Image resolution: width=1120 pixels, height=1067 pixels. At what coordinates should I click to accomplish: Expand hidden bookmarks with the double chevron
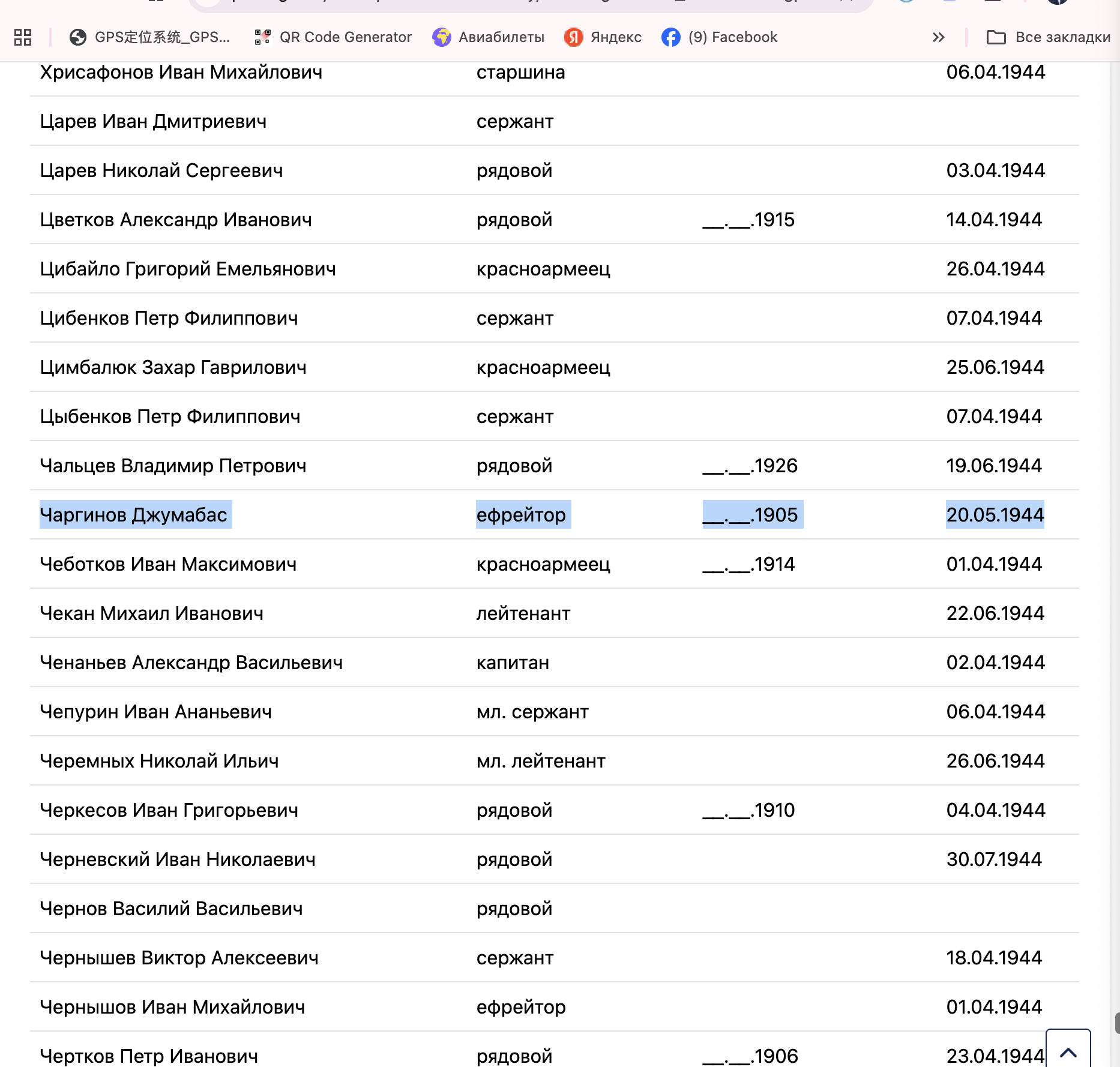[x=939, y=37]
